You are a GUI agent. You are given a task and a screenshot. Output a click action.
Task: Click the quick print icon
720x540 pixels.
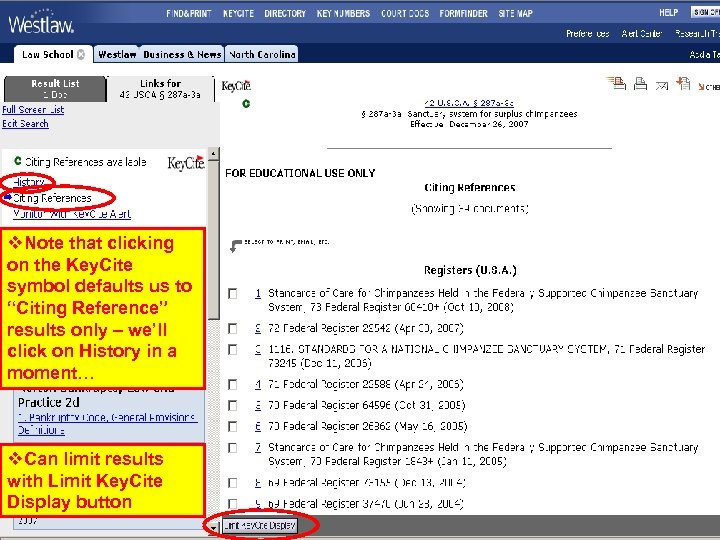coord(616,83)
